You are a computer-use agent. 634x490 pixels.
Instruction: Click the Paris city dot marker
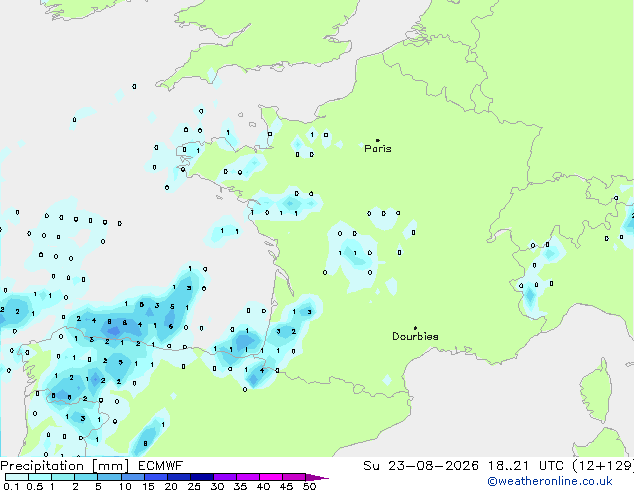(378, 140)
